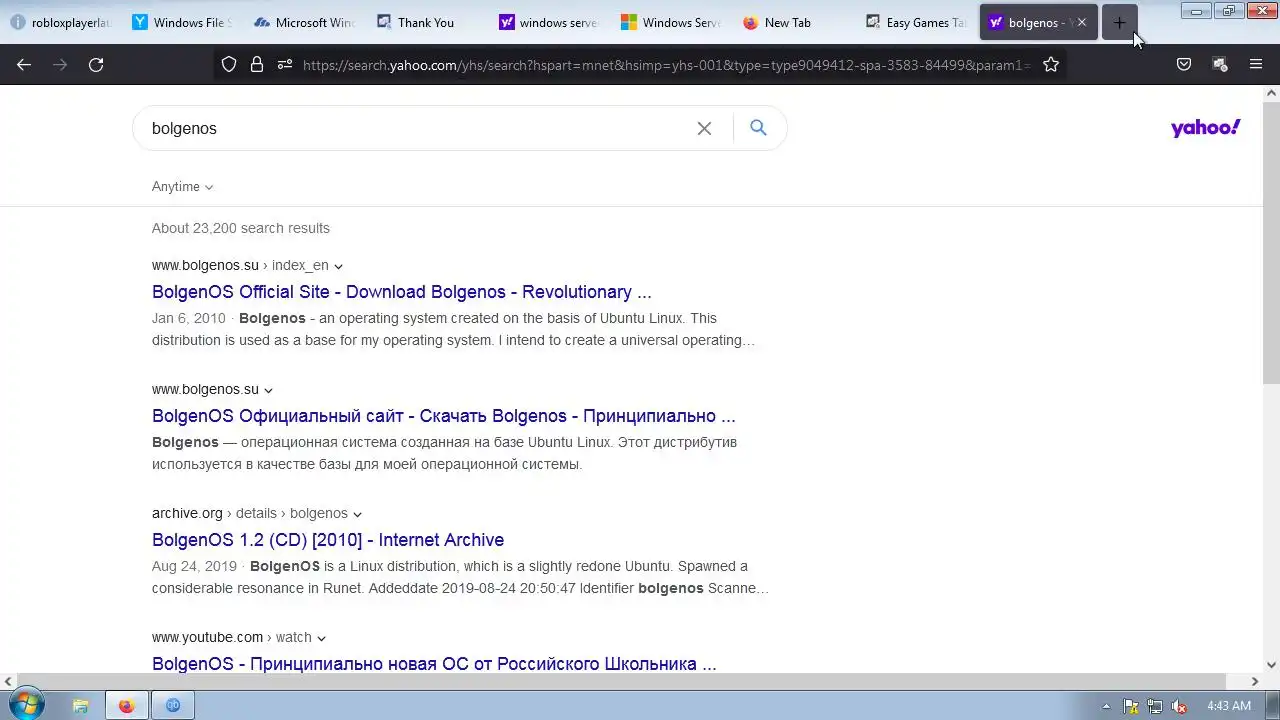Open the Save to Pocket icon

(1184, 64)
